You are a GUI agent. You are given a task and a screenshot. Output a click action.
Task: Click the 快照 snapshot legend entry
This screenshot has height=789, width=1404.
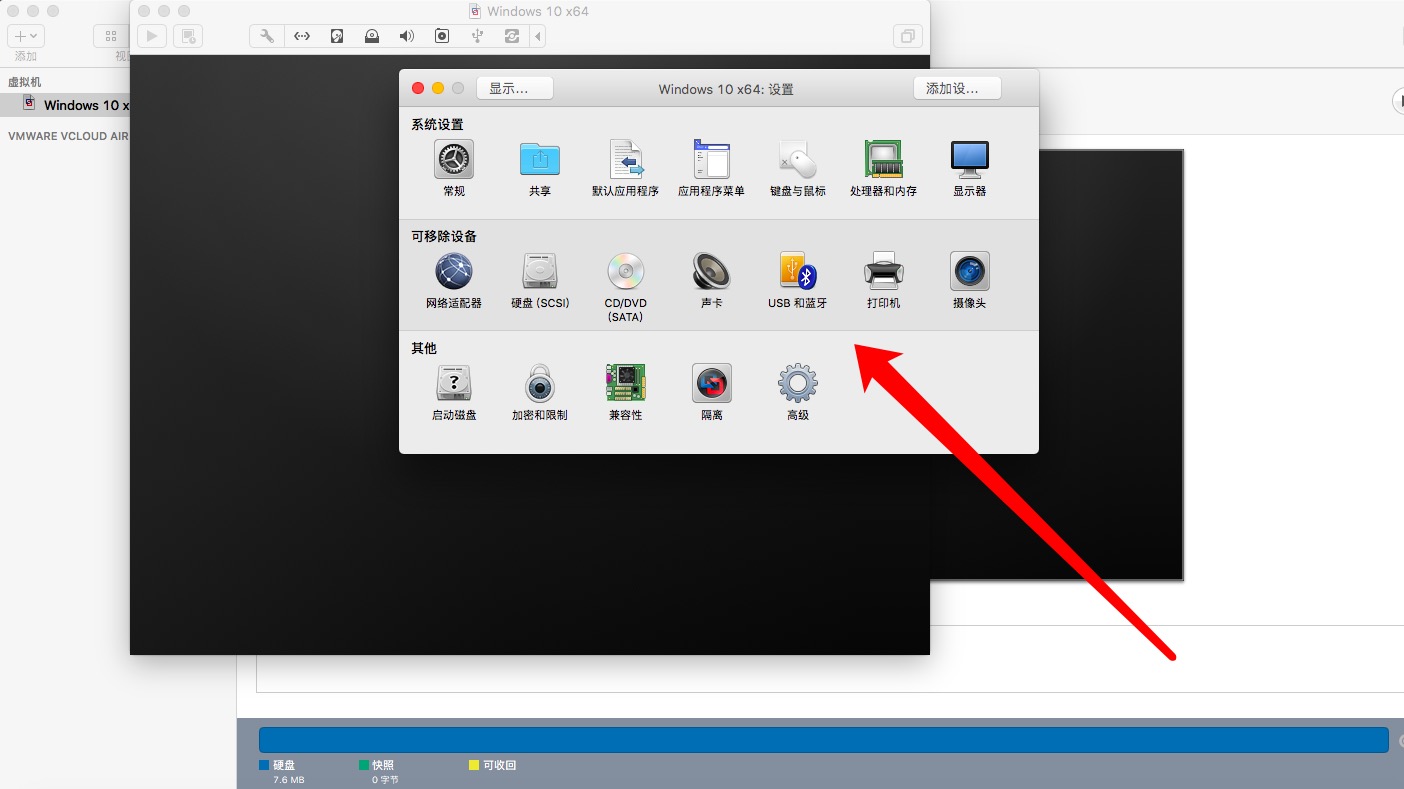378,771
